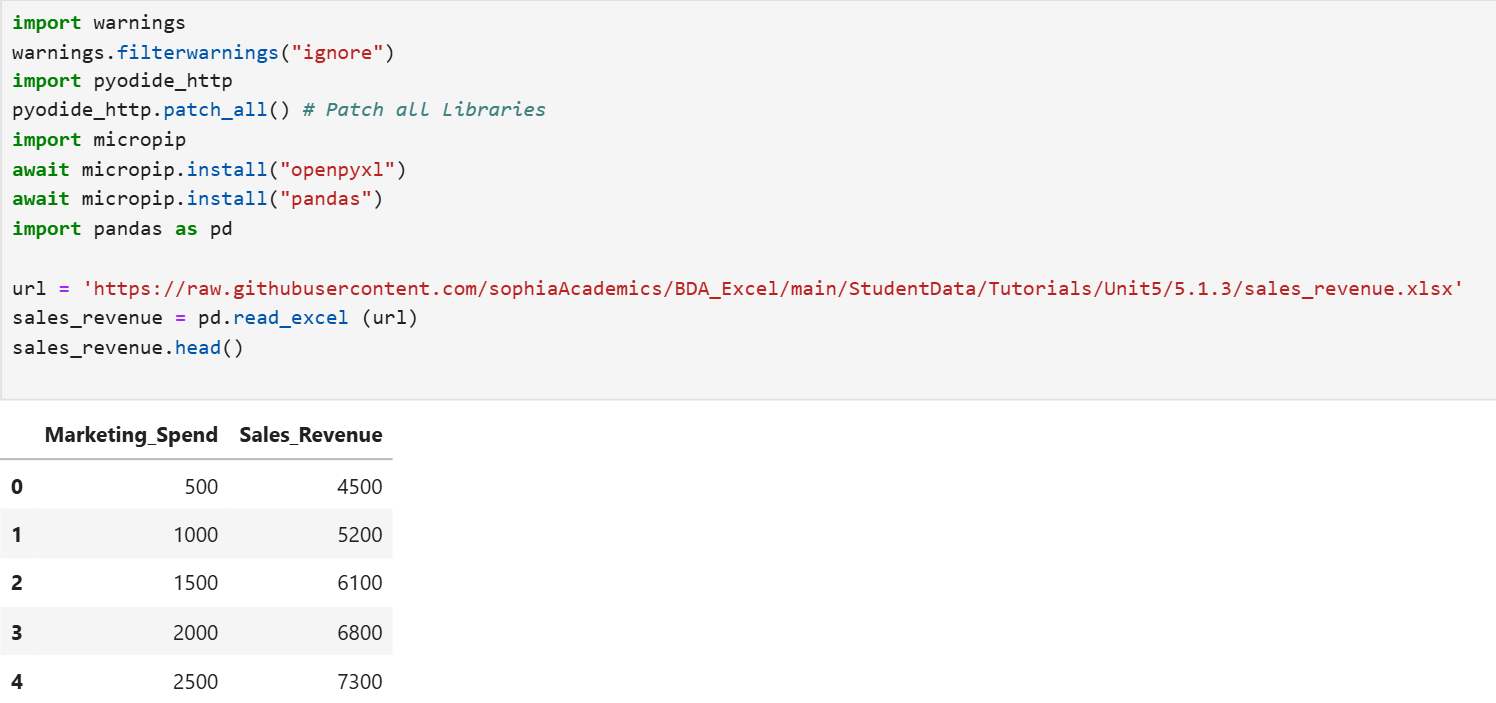Click the import pandas as pd line

(122, 229)
